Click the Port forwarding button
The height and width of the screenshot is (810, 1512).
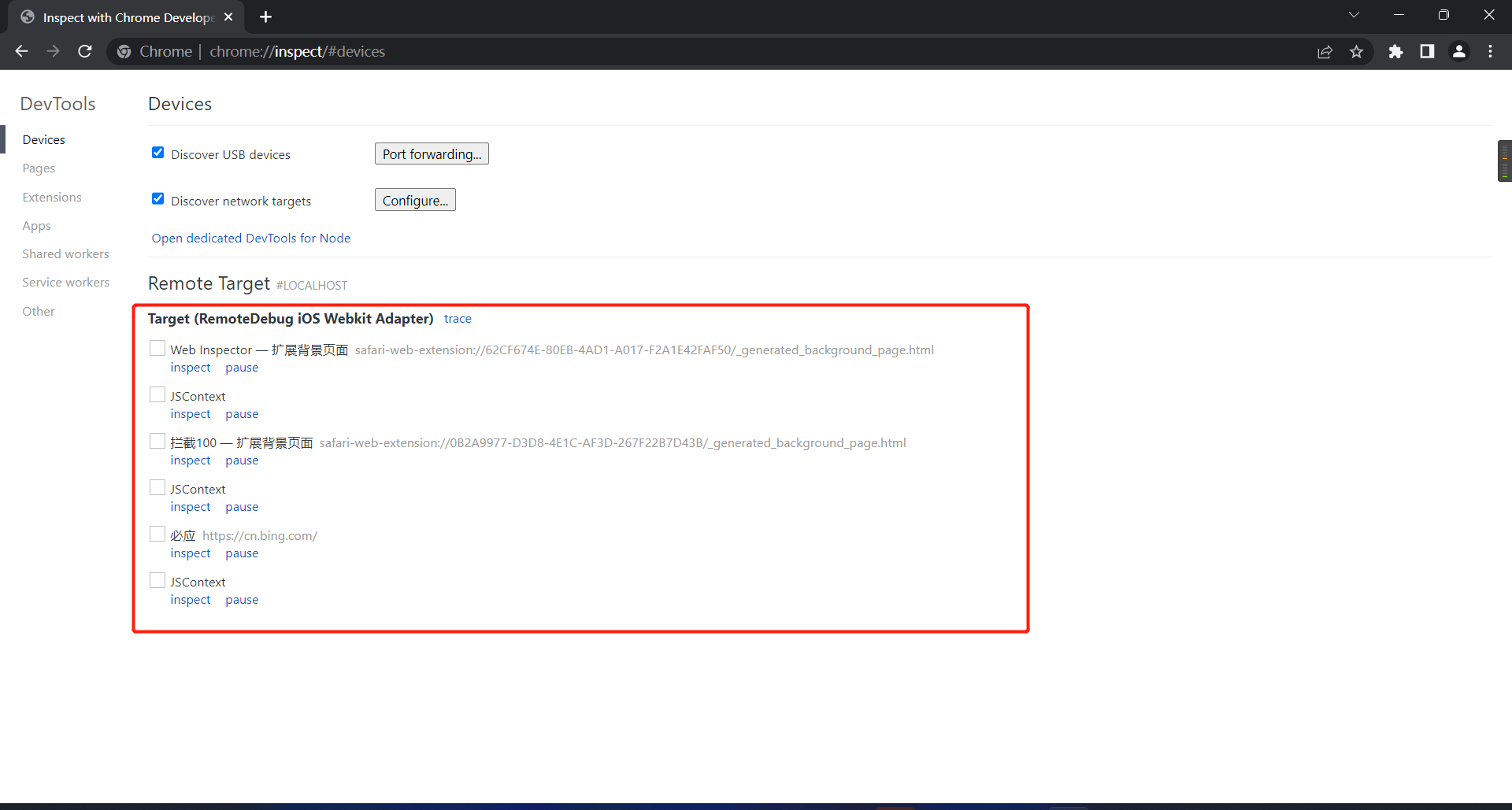pyautogui.click(x=432, y=154)
